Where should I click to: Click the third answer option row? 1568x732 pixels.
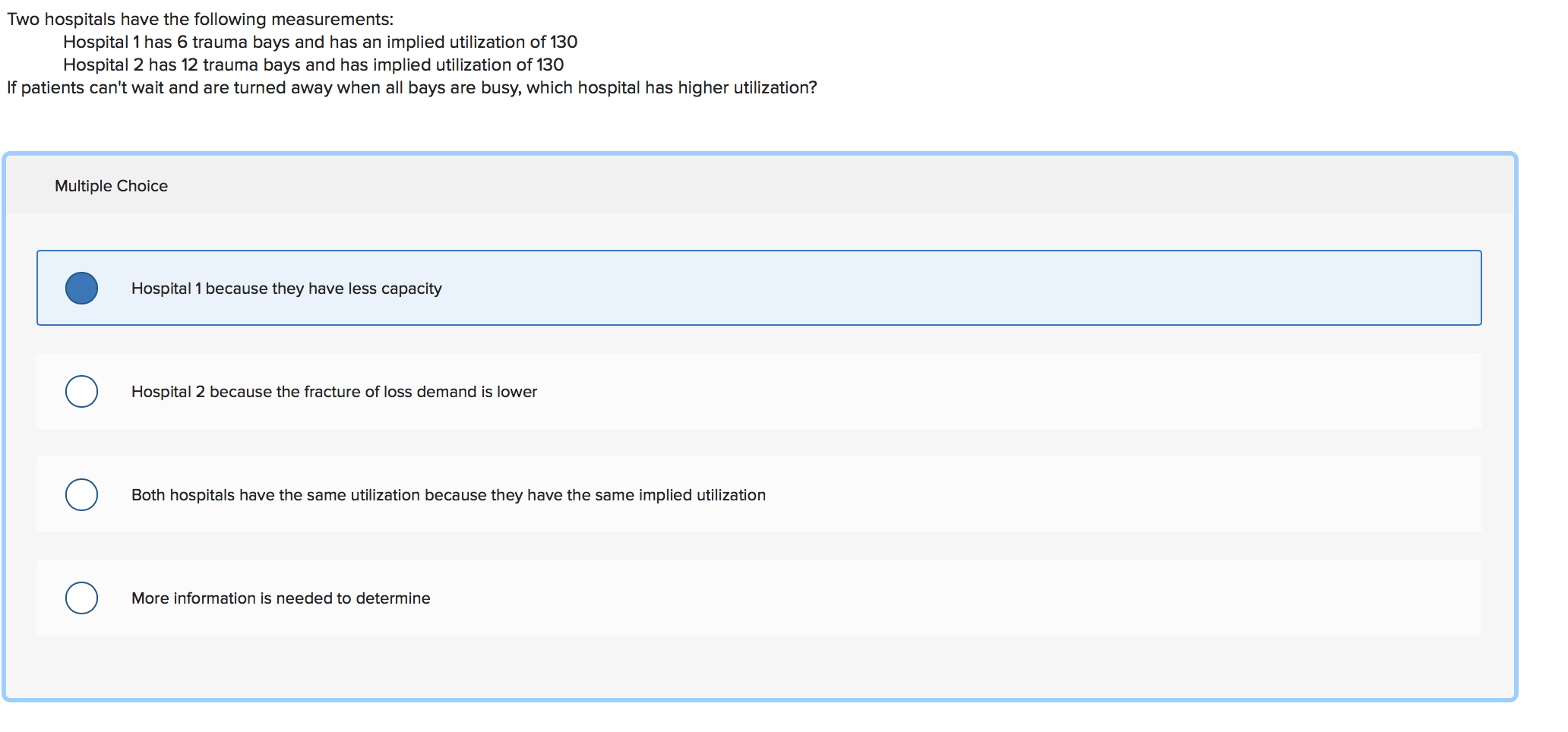532,494
